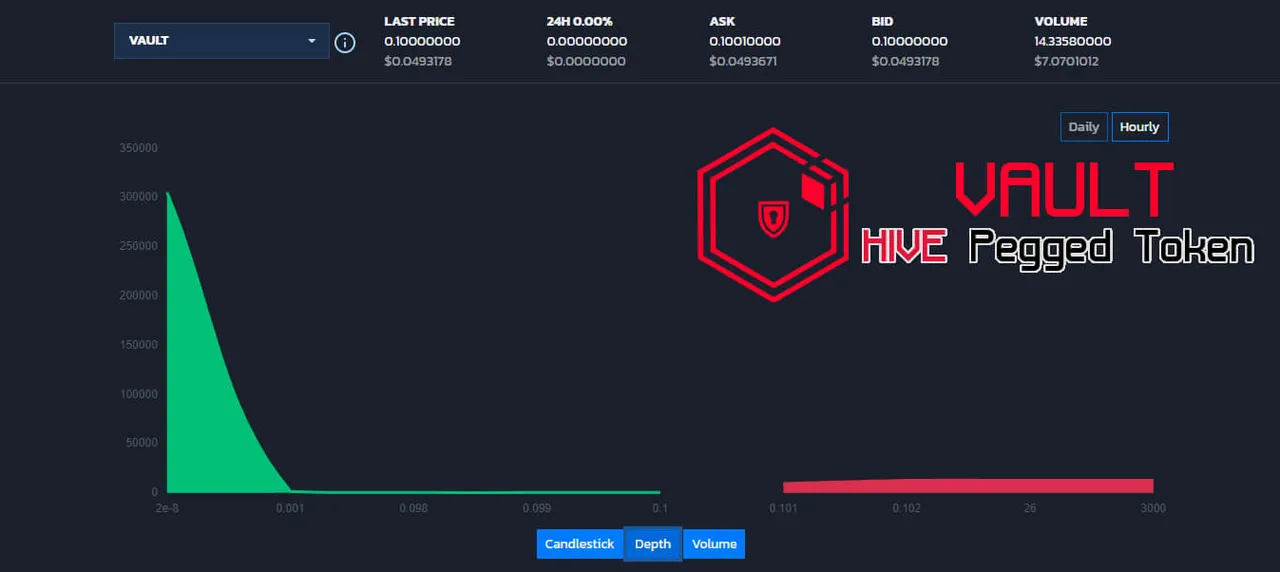This screenshot has width=1280, height=572.
Task: Click the 24H 0.00% header label
Action: point(580,21)
